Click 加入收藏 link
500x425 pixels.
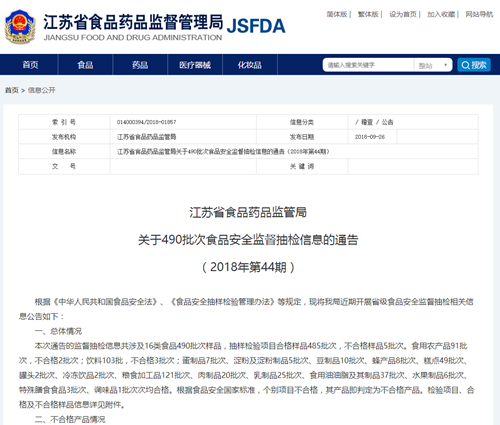(x=441, y=14)
